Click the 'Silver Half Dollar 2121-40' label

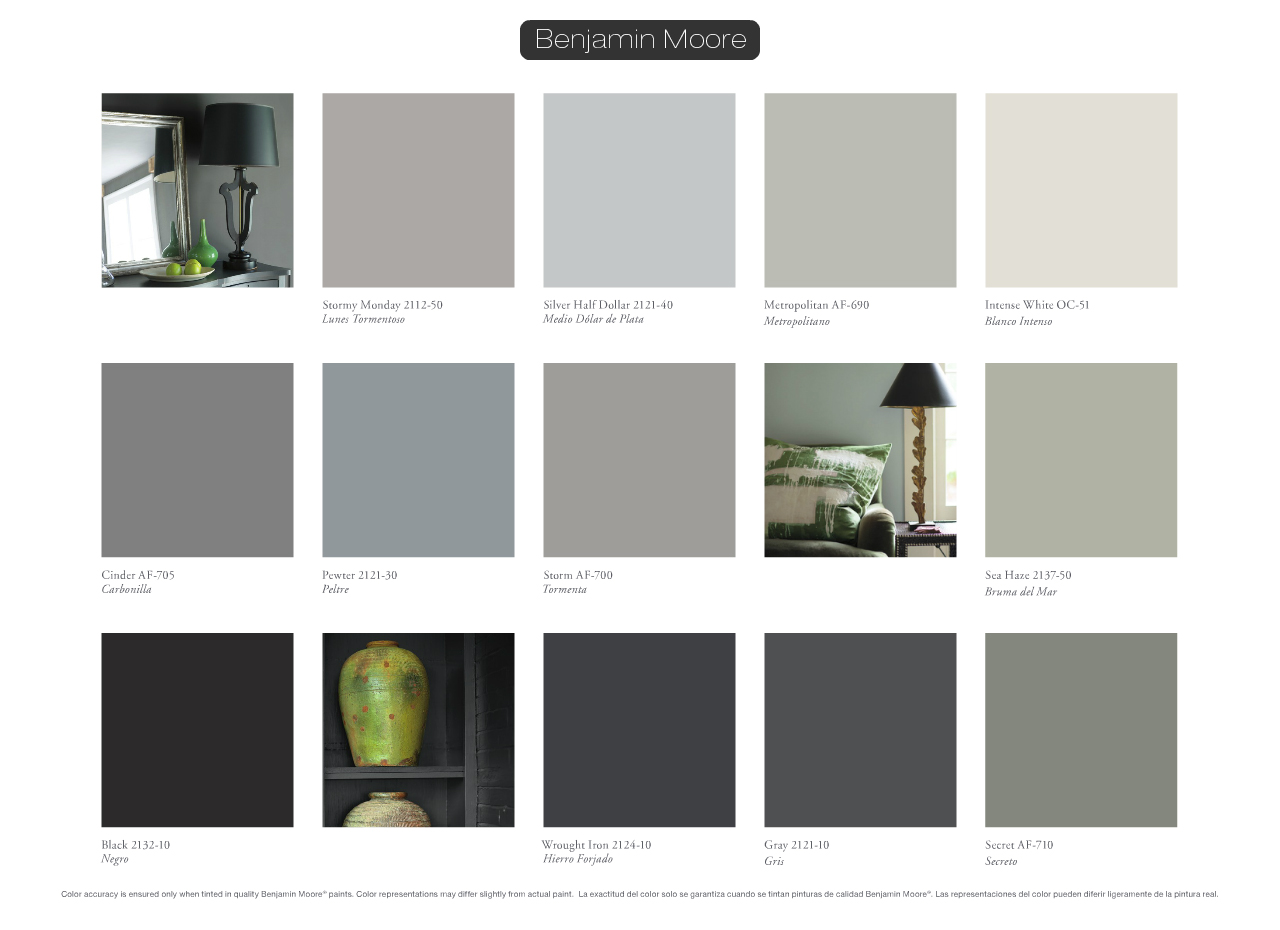(608, 305)
